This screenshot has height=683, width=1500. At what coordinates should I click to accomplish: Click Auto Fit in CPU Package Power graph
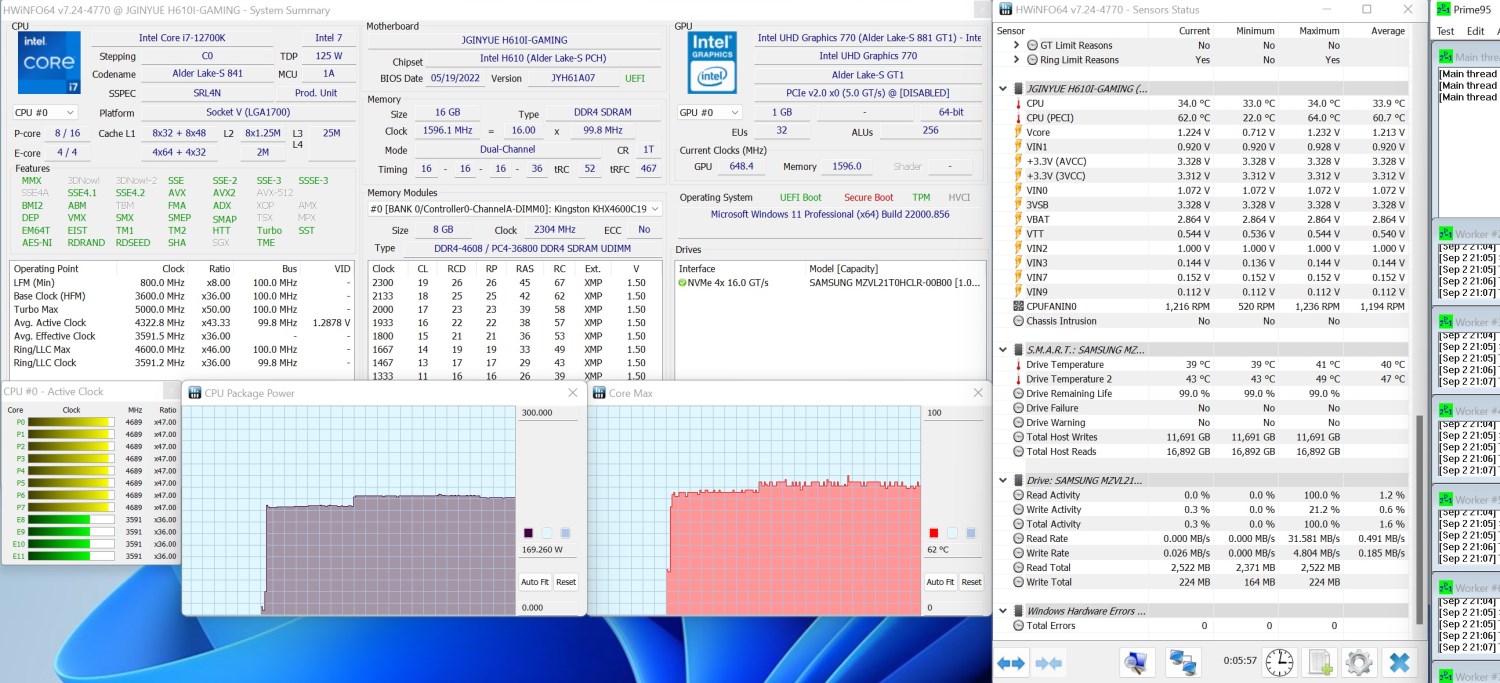[535, 582]
